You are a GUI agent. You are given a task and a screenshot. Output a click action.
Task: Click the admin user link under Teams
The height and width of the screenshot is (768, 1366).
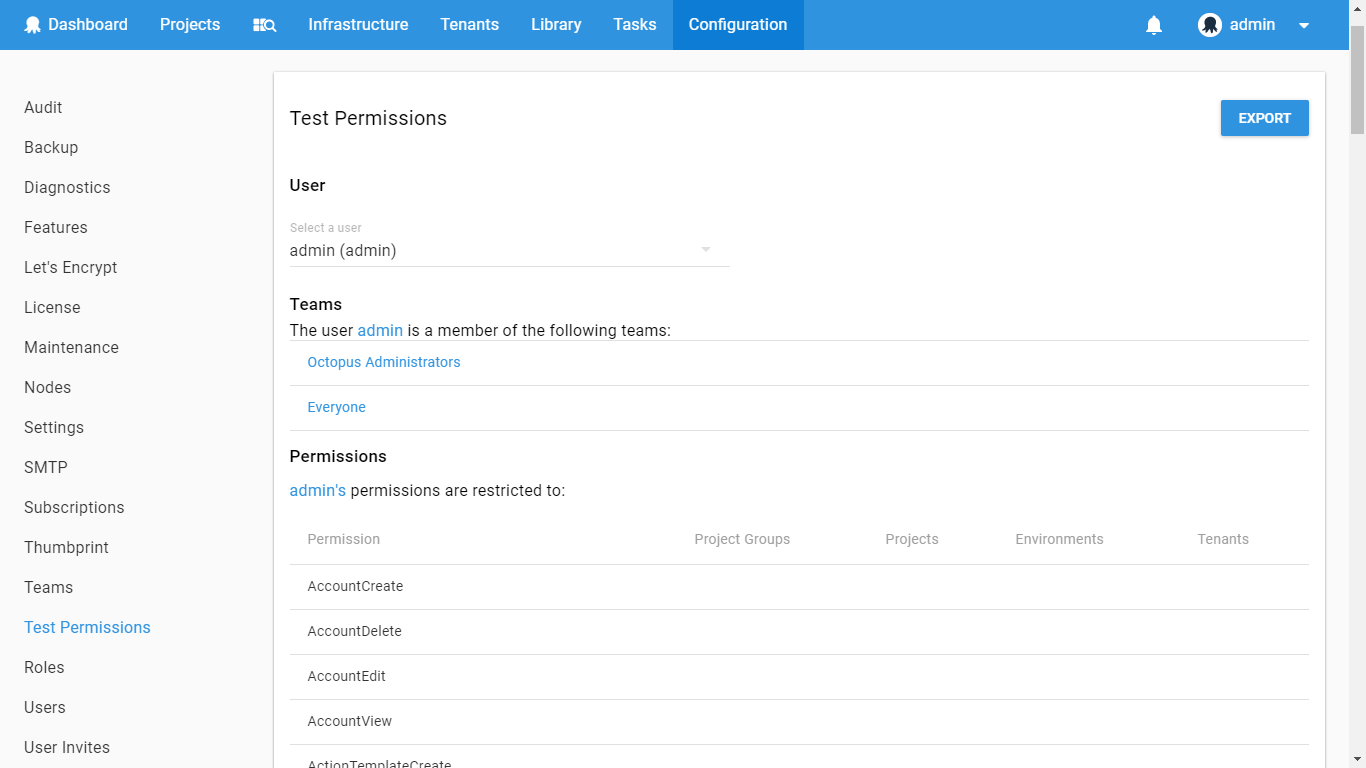coord(380,330)
